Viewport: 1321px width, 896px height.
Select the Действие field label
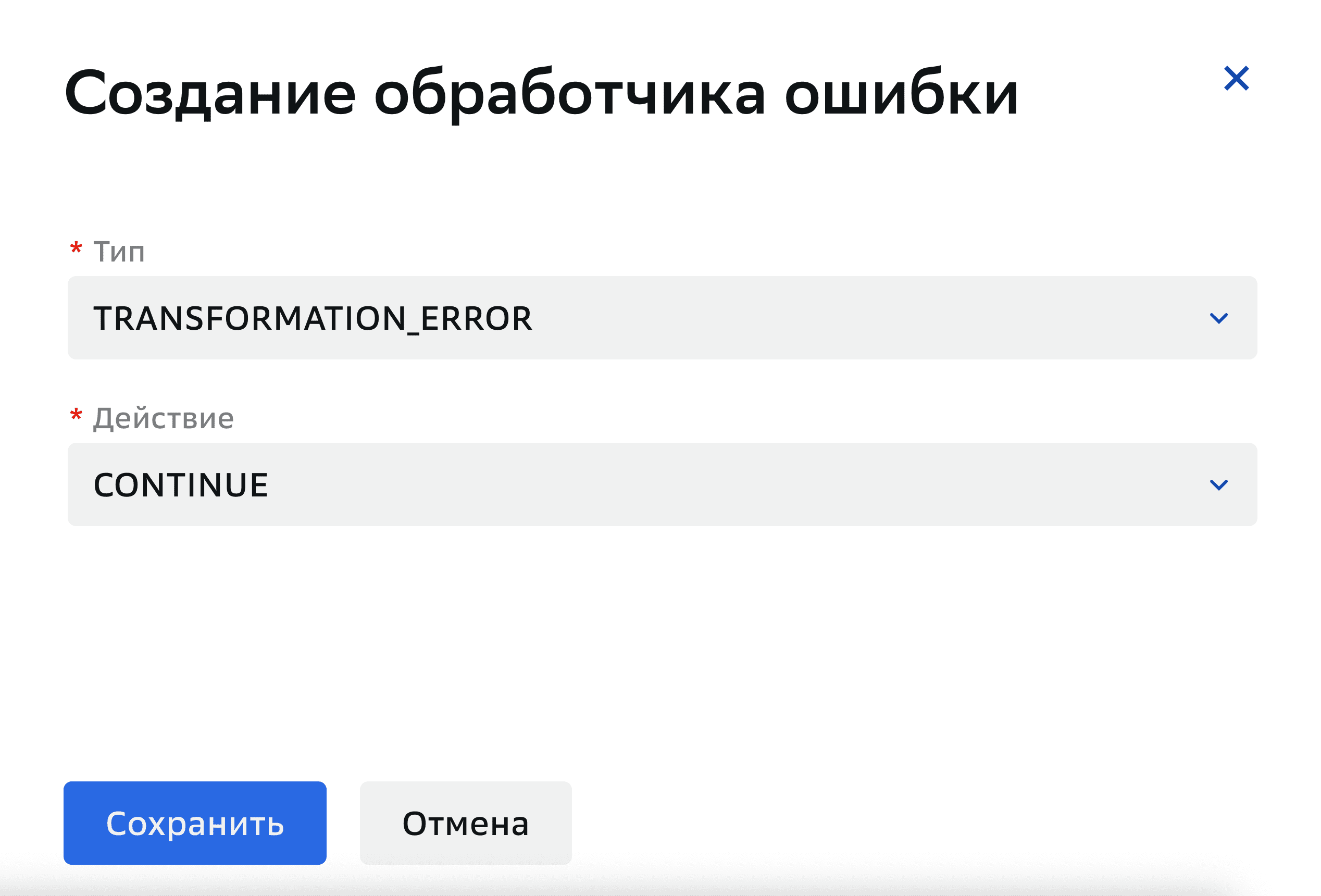click(x=163, y=418)
